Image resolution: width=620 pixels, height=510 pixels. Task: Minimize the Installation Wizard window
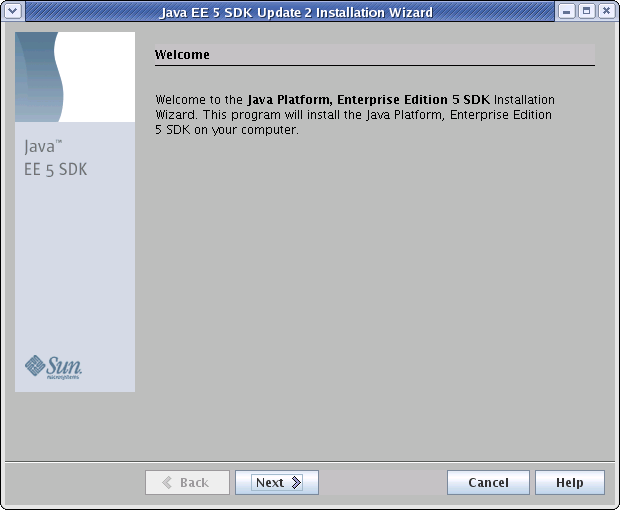tap(566, 11)
